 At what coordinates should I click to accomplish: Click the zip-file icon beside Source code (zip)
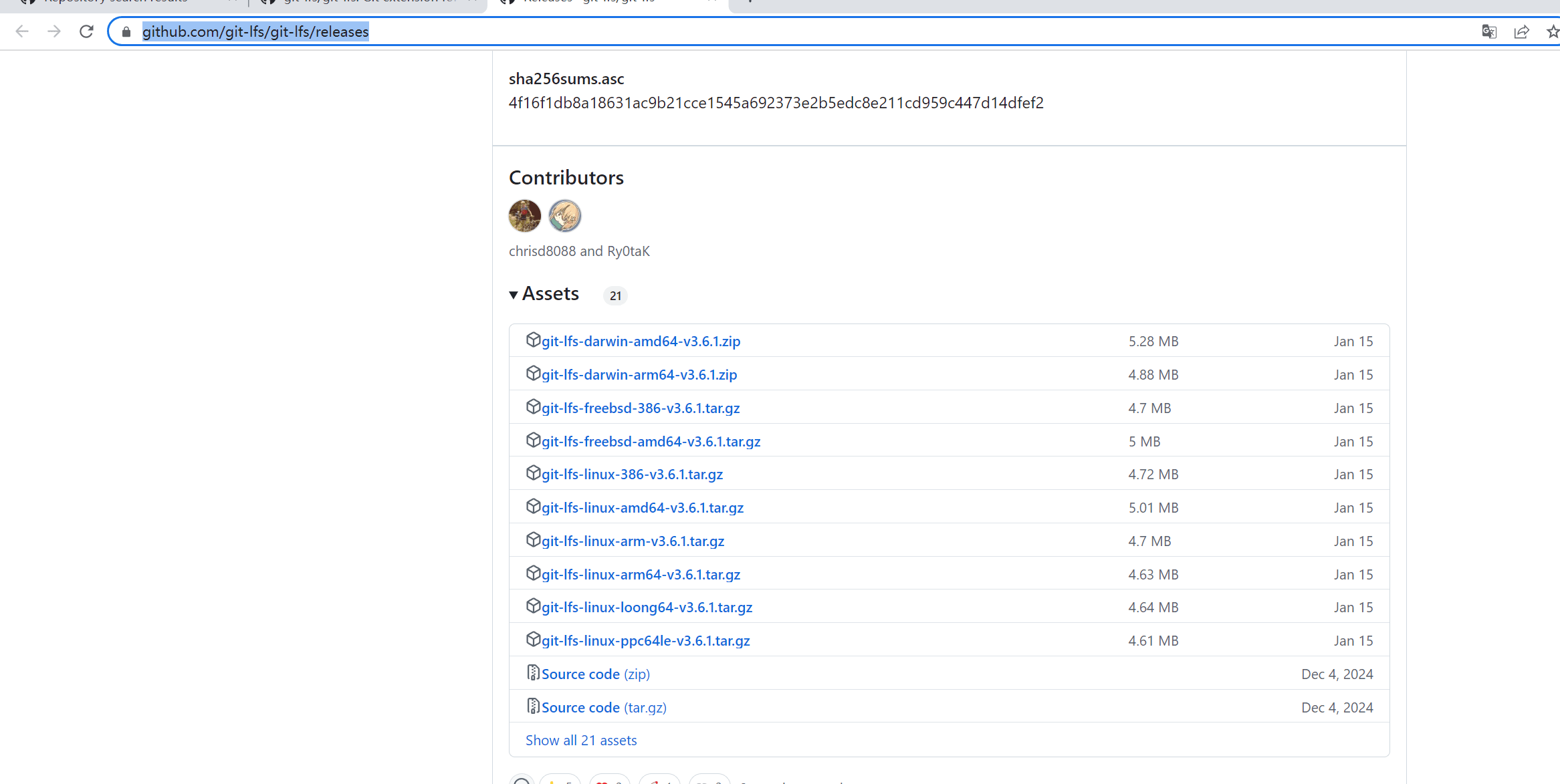click(533, 673)
